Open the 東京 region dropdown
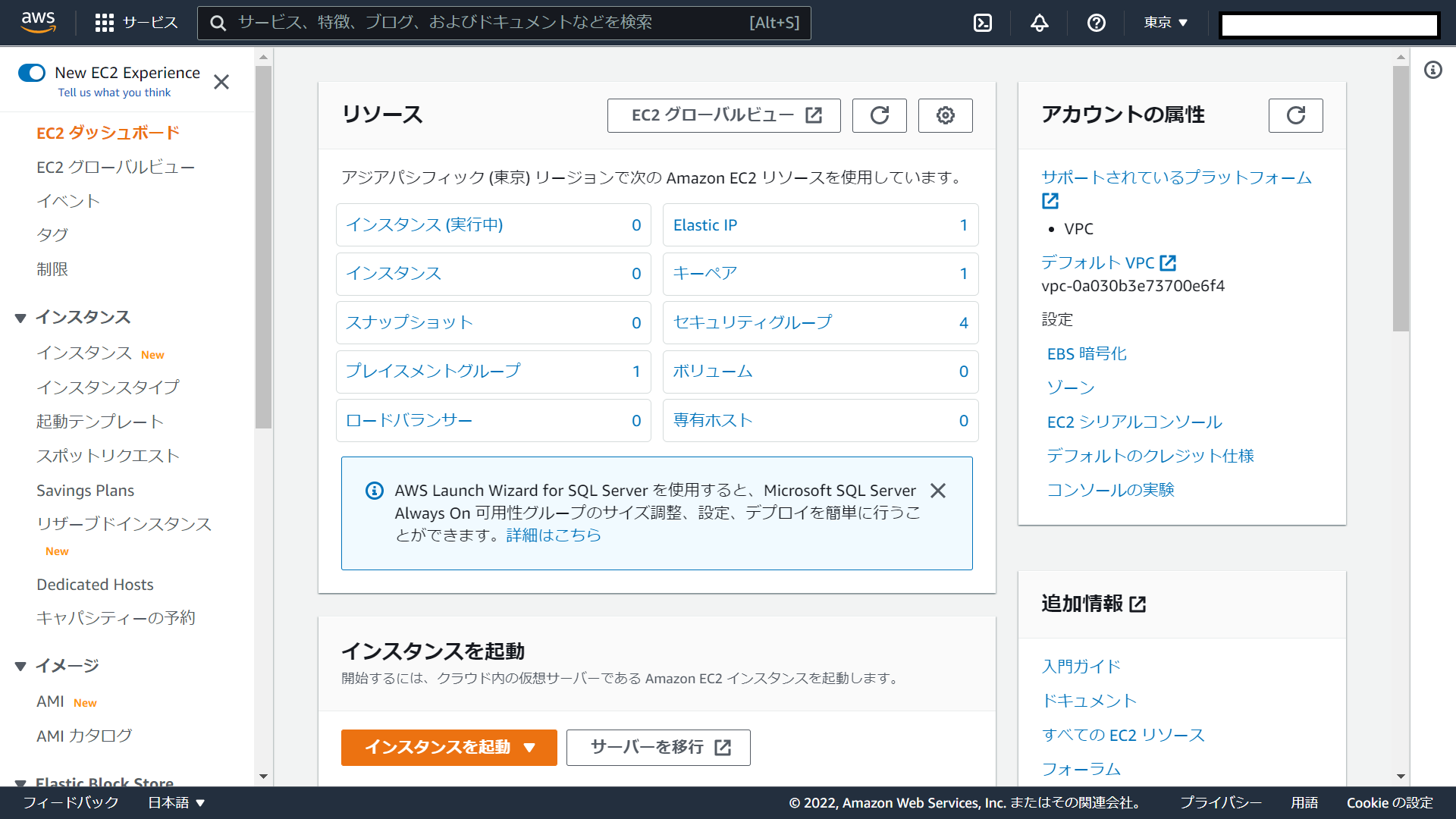 click(x=1166, y=23)
